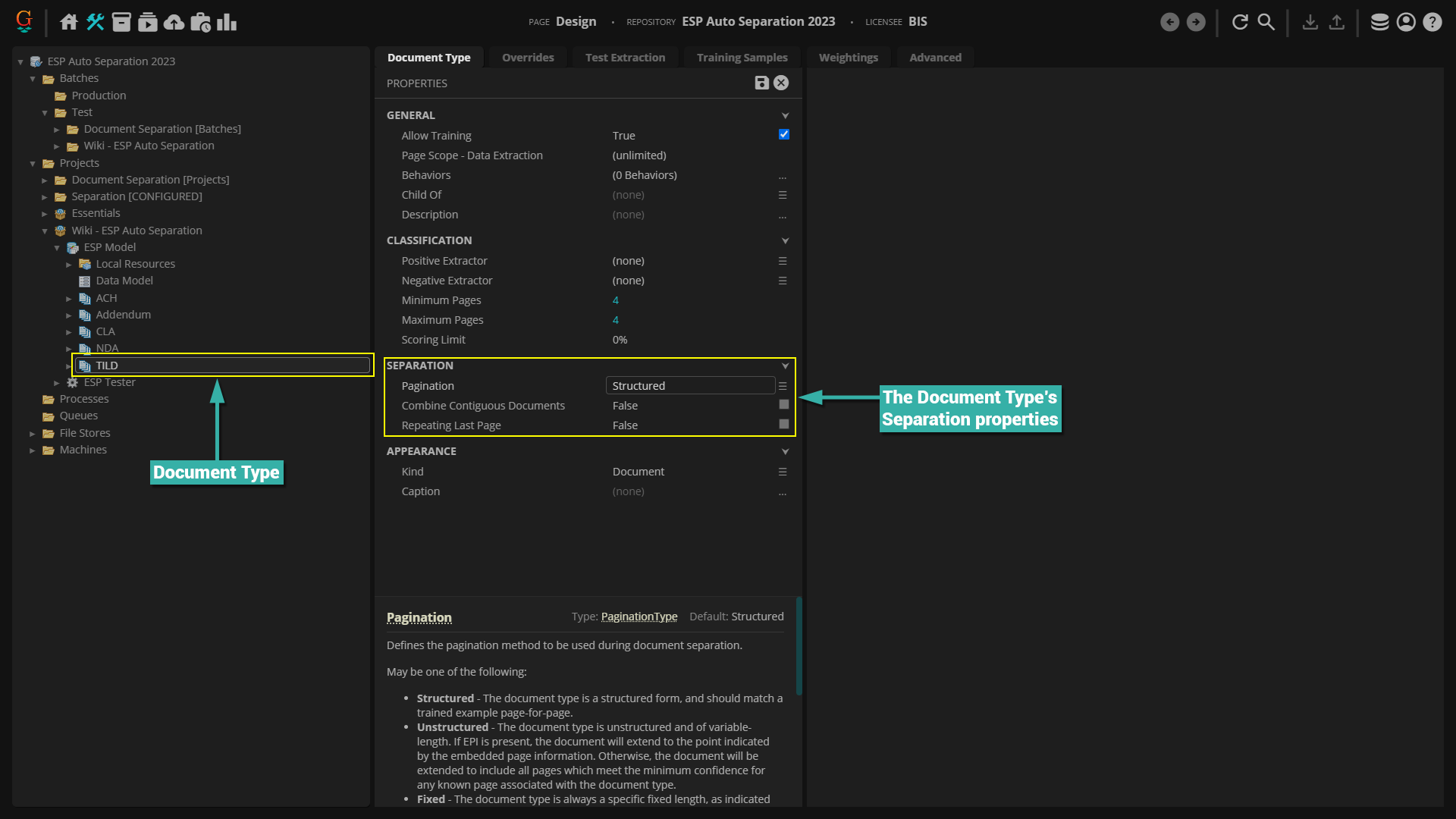Save properties with the floppy disk icon
Viewport: 1456px width, 819px height.
click(761, 83)
